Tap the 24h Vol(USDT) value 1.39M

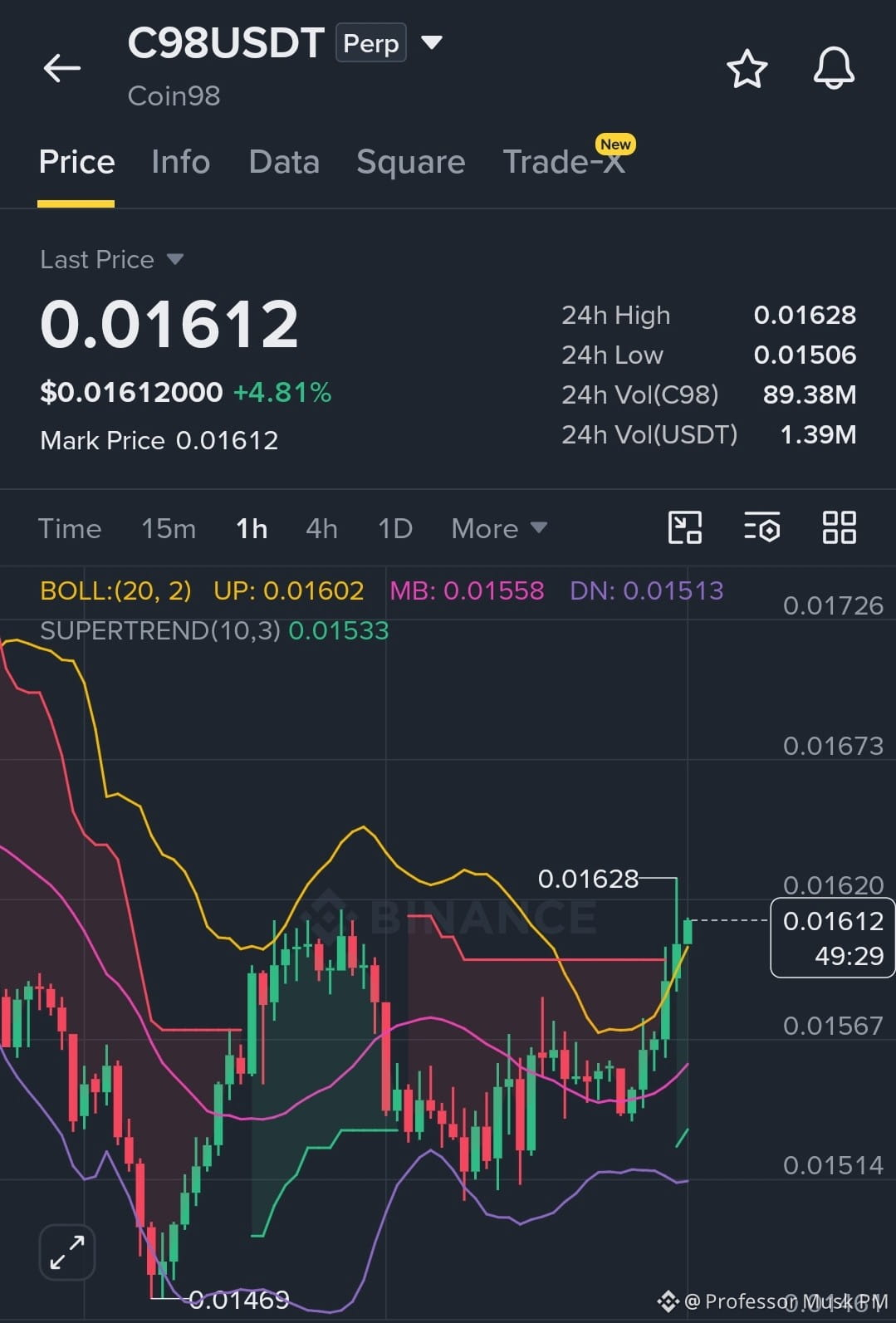(x=818, y=434)
